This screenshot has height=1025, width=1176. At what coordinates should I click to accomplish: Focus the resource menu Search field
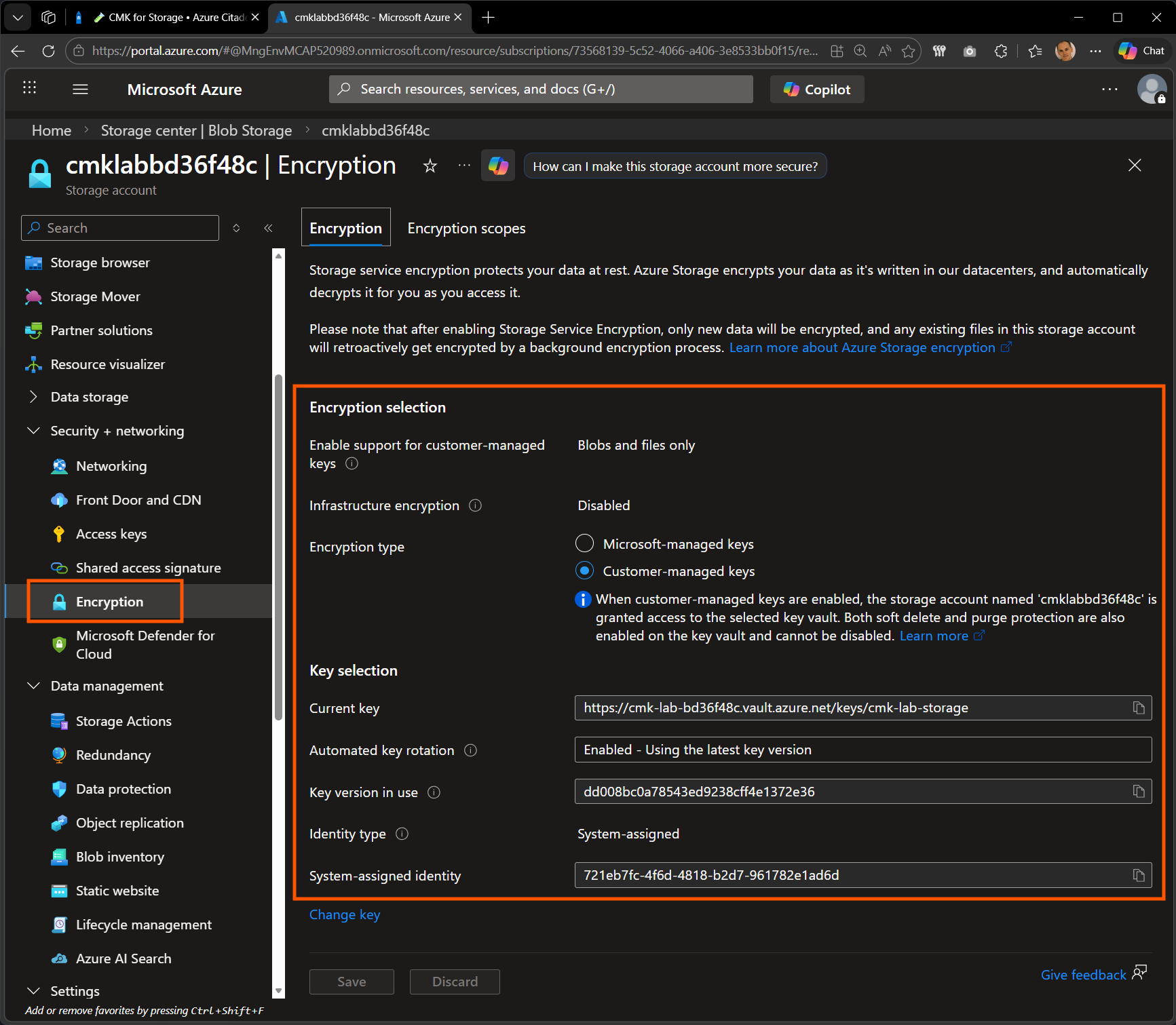point(120,228)
